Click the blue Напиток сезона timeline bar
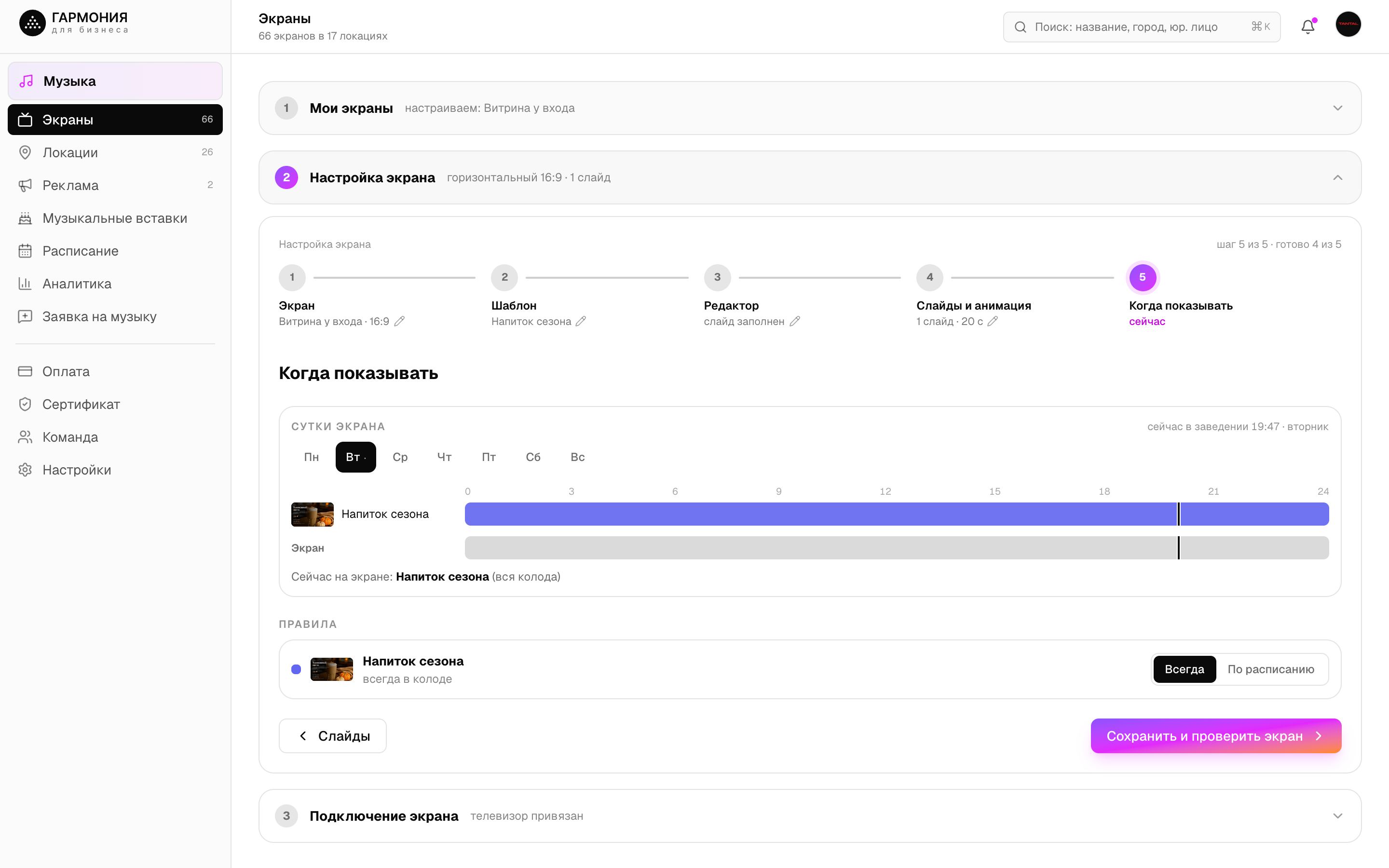This screenshot has width=1389, height=868. tap(897, 514)
